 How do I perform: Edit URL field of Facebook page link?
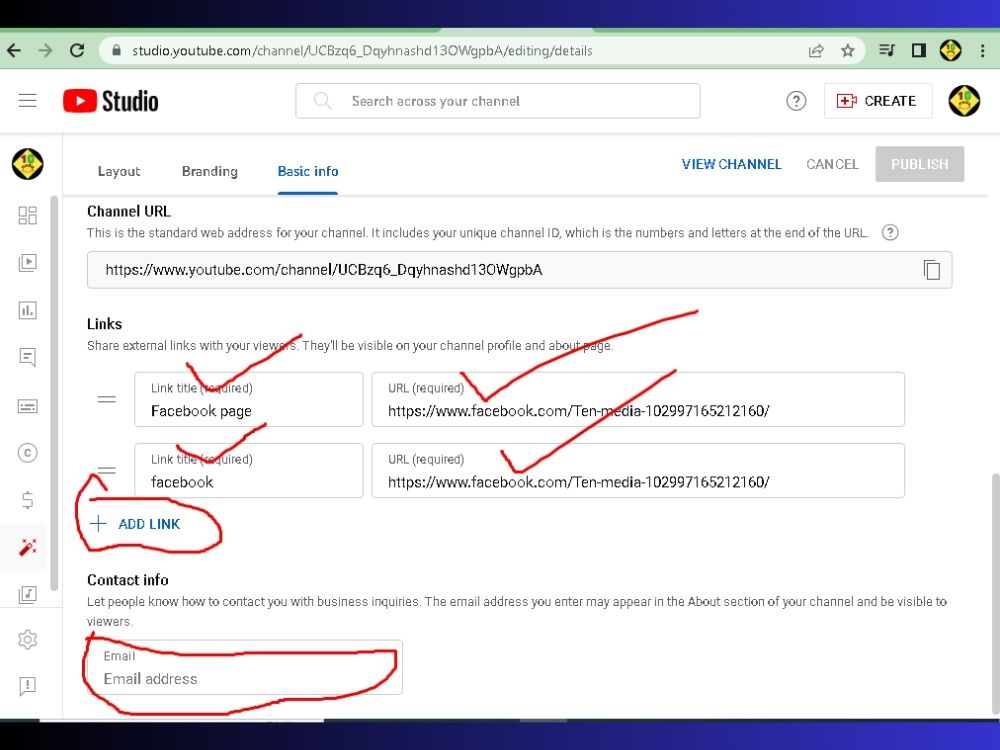[638, 399]
